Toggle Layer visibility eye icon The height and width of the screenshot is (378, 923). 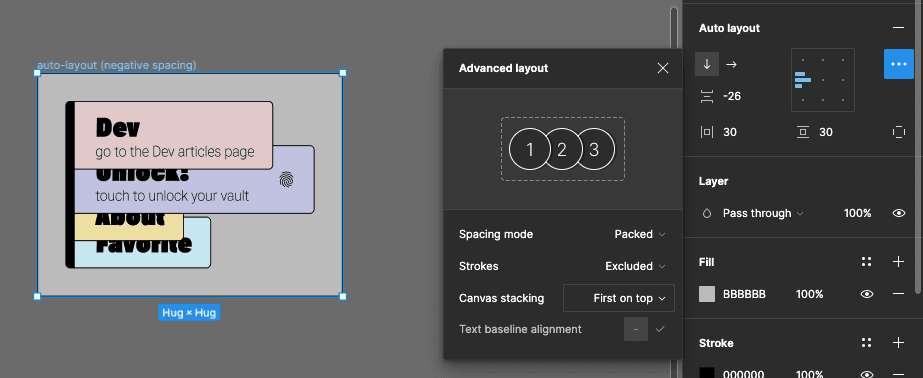899,213
